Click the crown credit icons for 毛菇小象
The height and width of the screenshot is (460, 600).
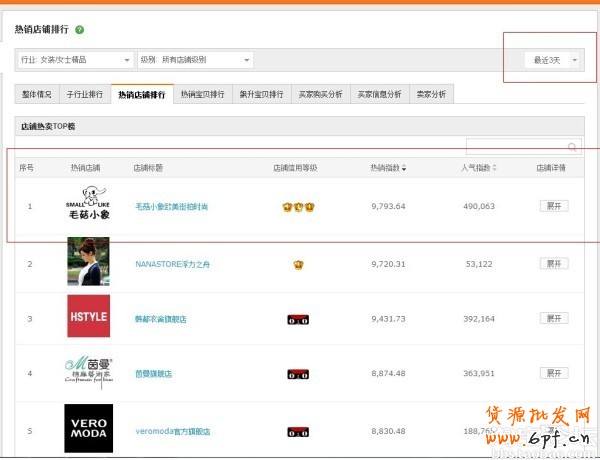298,207
